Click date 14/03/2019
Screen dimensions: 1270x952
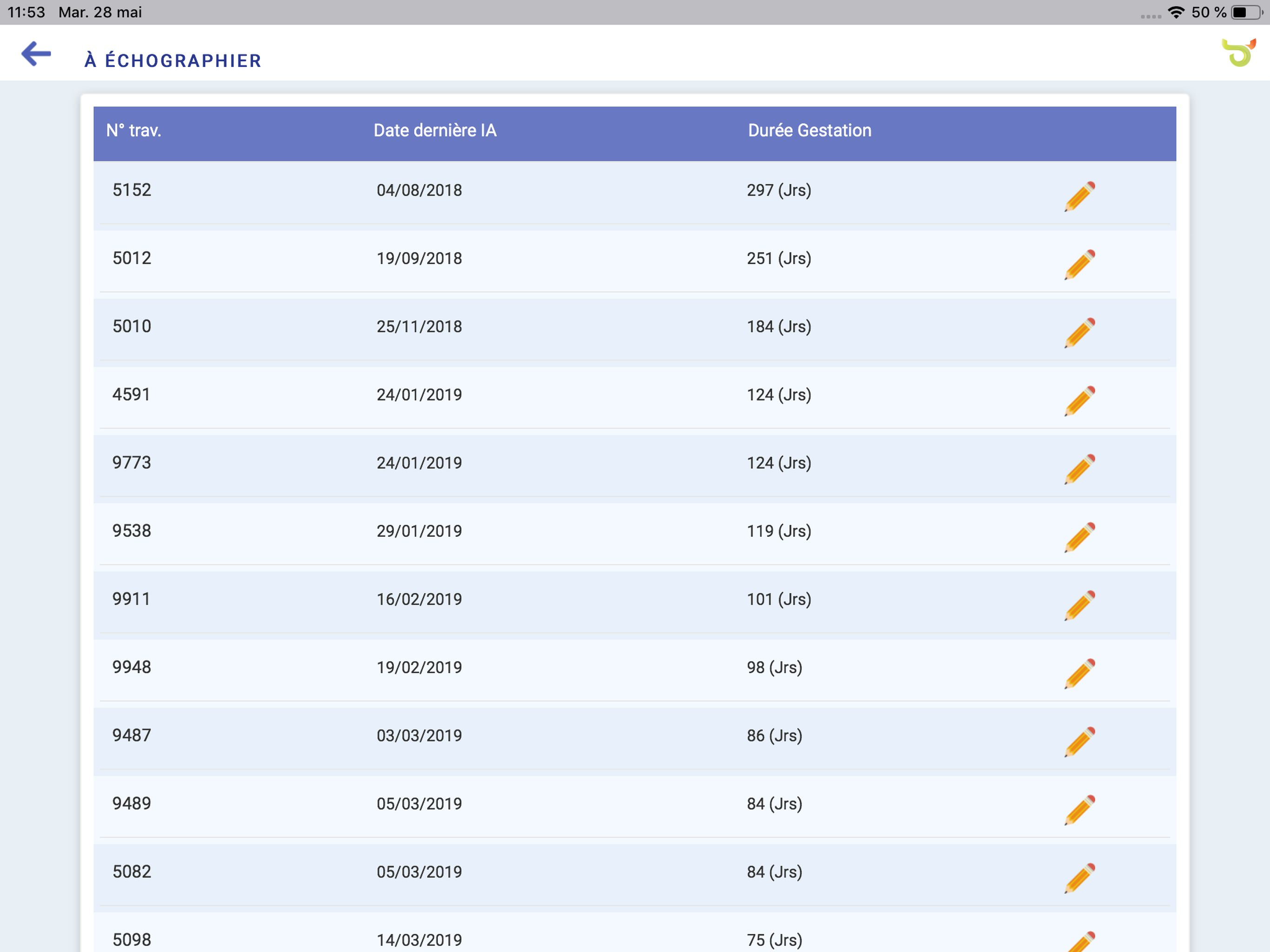coord(419,940)
